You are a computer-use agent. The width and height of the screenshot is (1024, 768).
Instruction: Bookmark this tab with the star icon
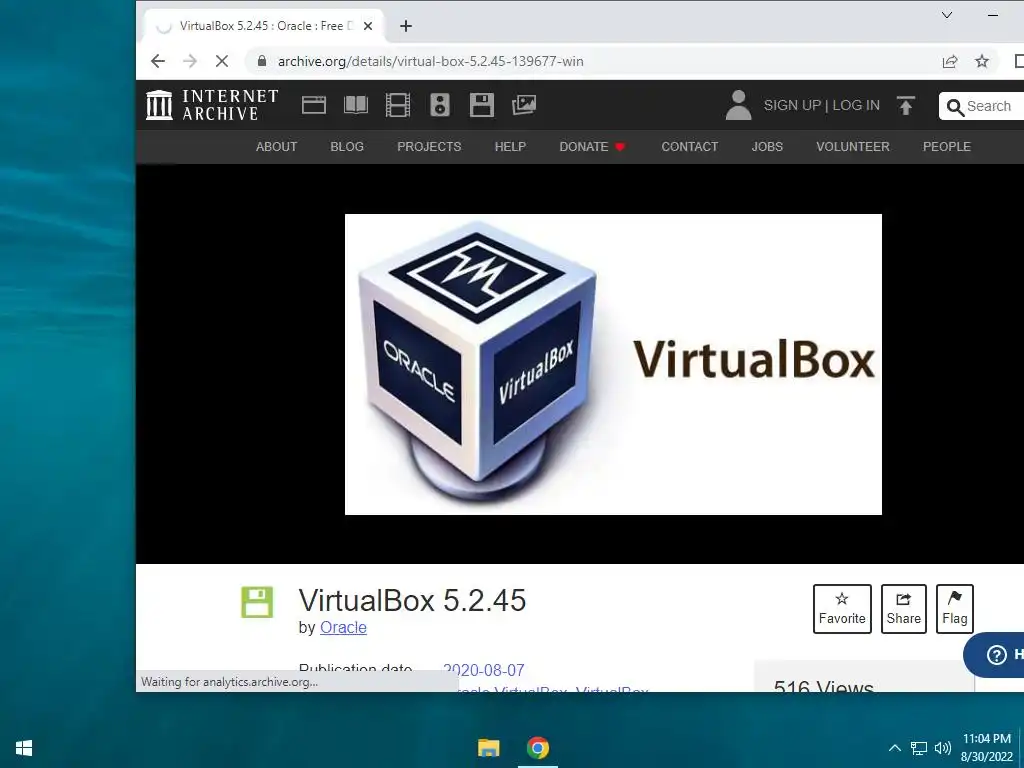click(x=982, y=61)
